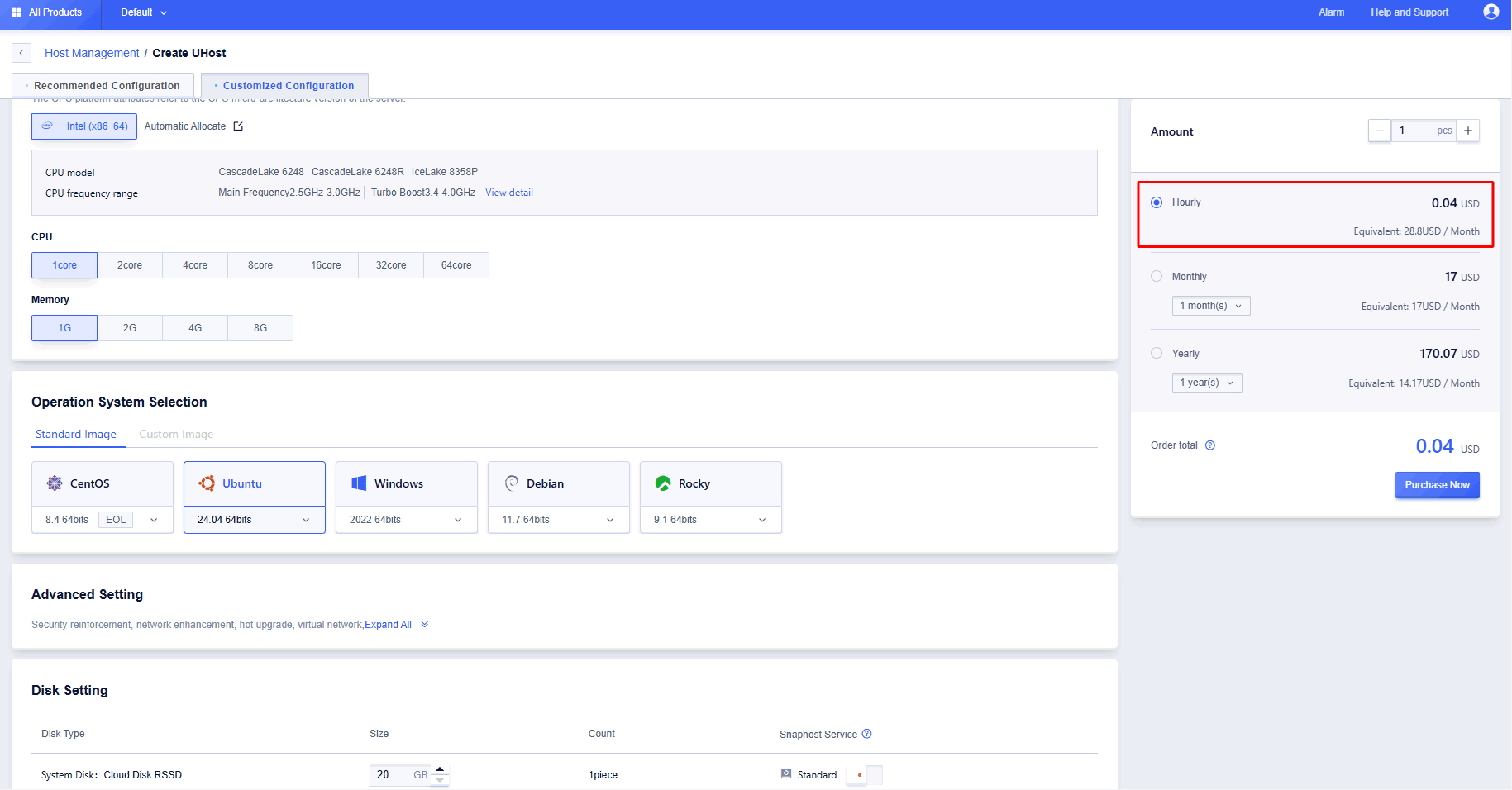Image resolution: width=1512 pixels, height=790 pixels.
Task: Open the Rocky 9.1 64bits version dropdown
Action: pos(711,520)
